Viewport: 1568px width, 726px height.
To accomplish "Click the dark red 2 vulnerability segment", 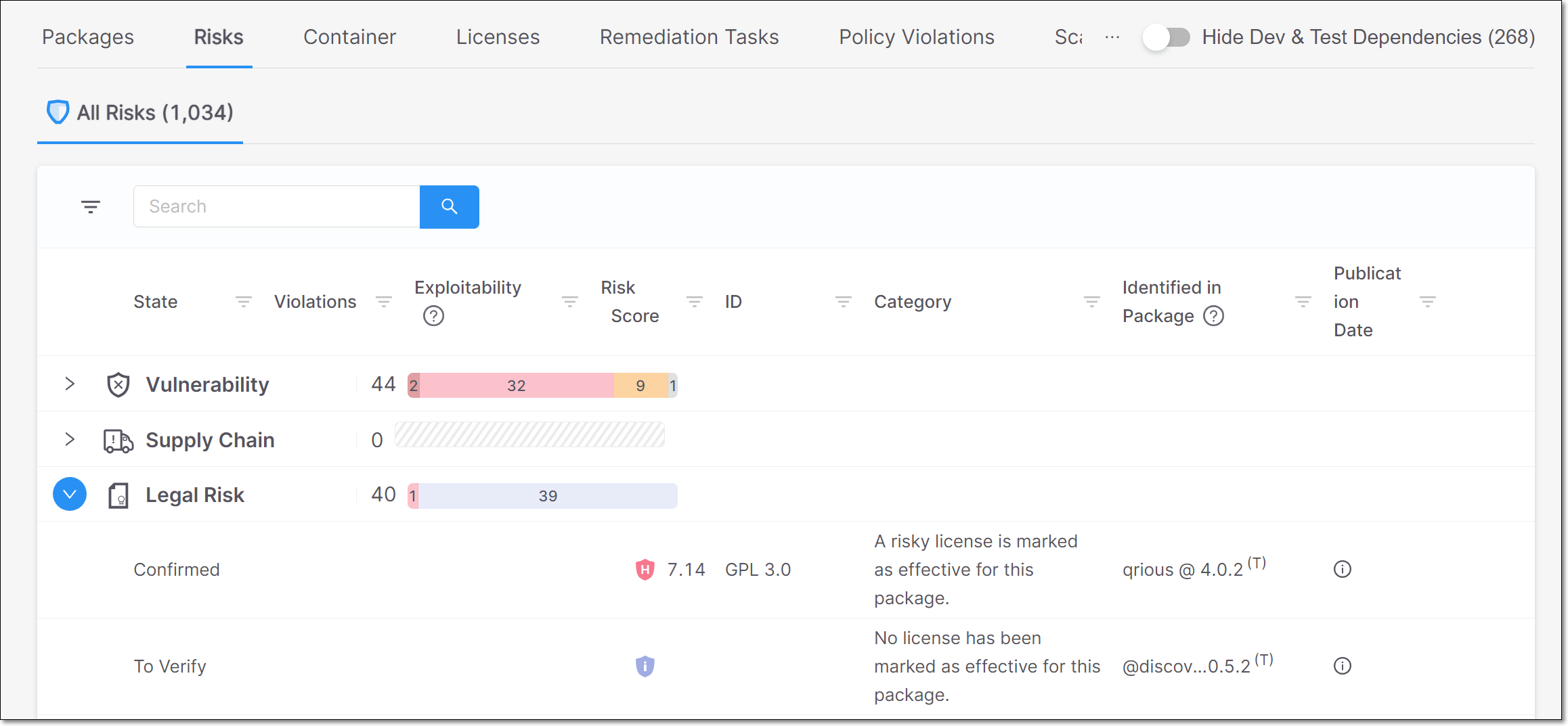I will 414,386.
